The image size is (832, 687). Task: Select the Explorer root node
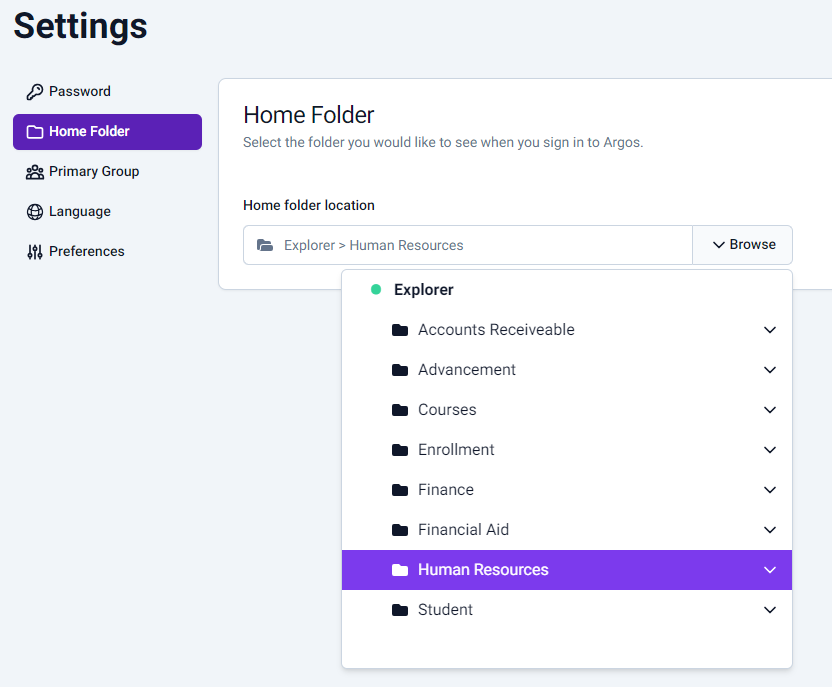click(567, 290)
